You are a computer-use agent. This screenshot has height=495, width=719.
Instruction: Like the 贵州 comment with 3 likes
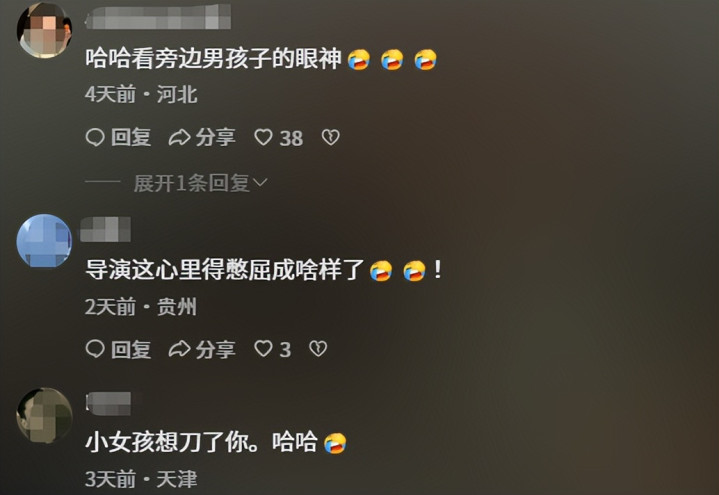[263, 349]
